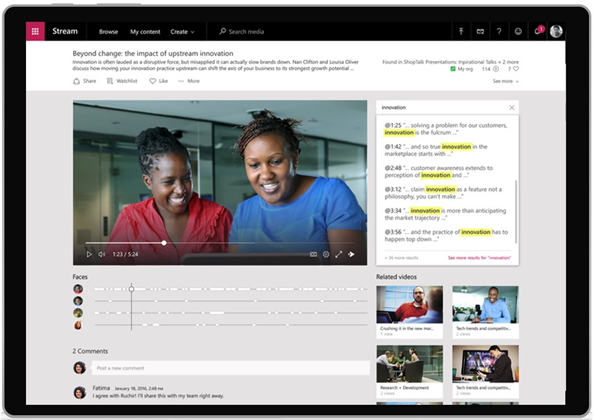Share the video using Share button
594x420 pixels.
tap(84, 81)
